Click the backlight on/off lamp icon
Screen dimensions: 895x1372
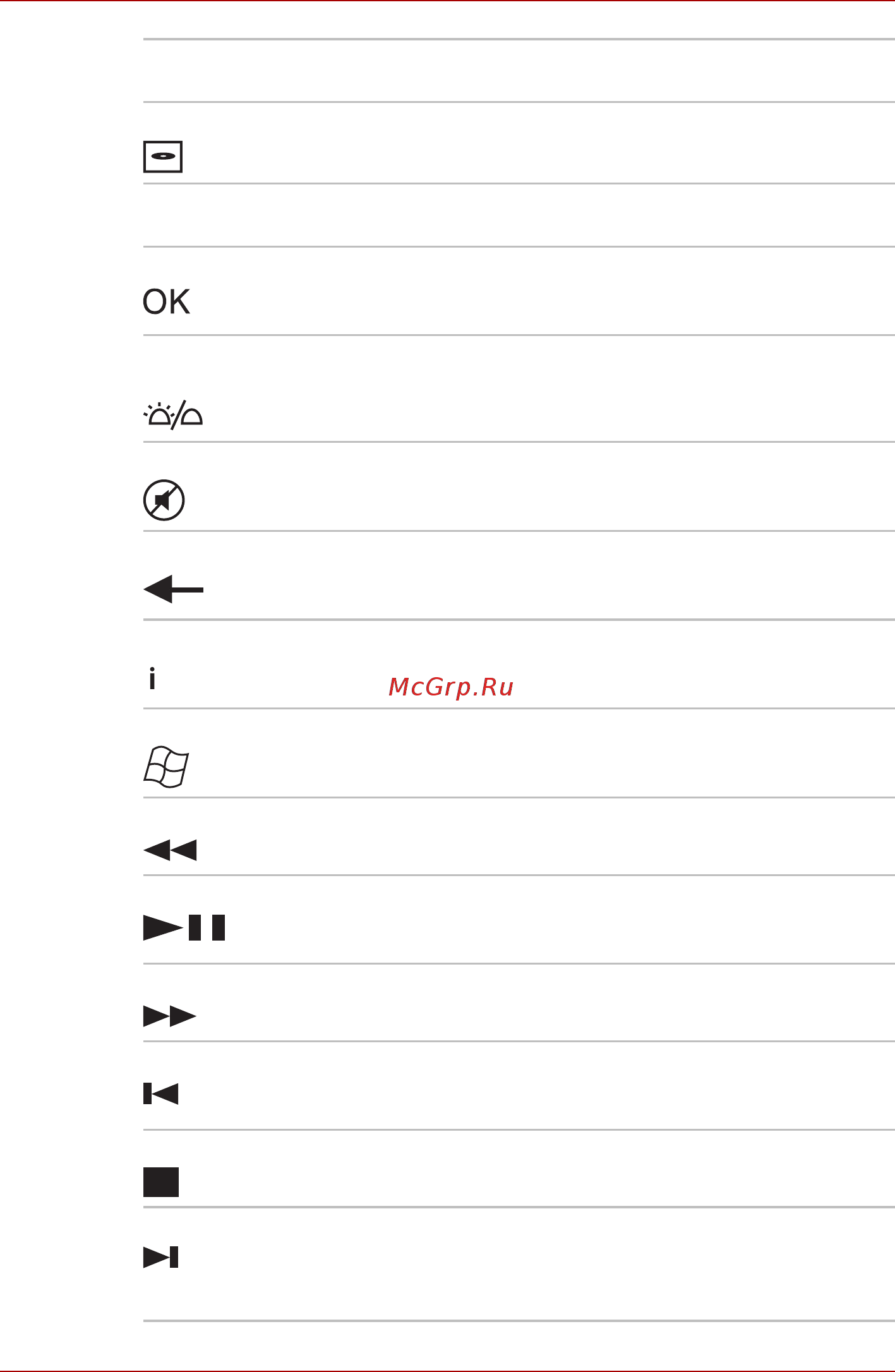click(173, 415)
